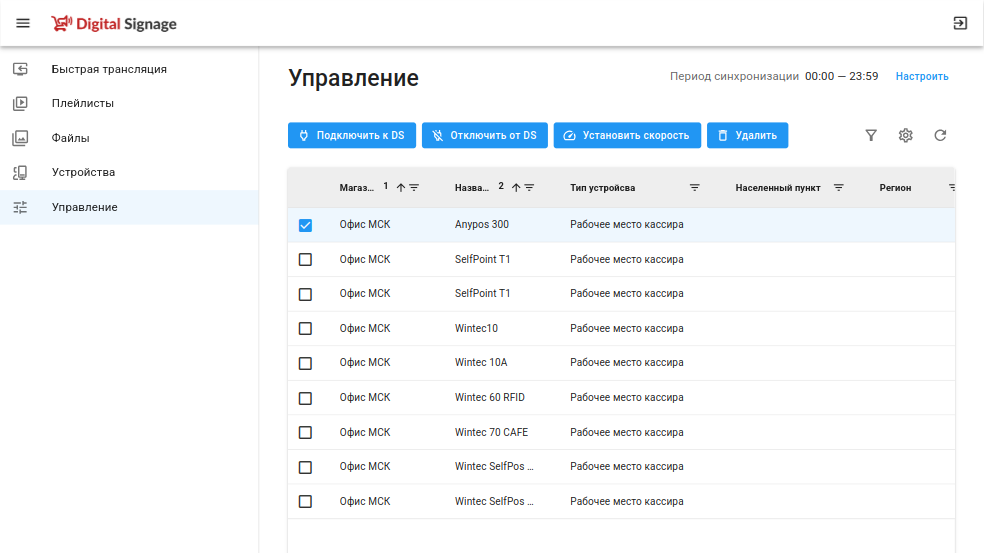Image resolution: width=984 pixels, height=553 pixels.
Task: Click the Digital Signage logo
Action: (x=114, y=23)
